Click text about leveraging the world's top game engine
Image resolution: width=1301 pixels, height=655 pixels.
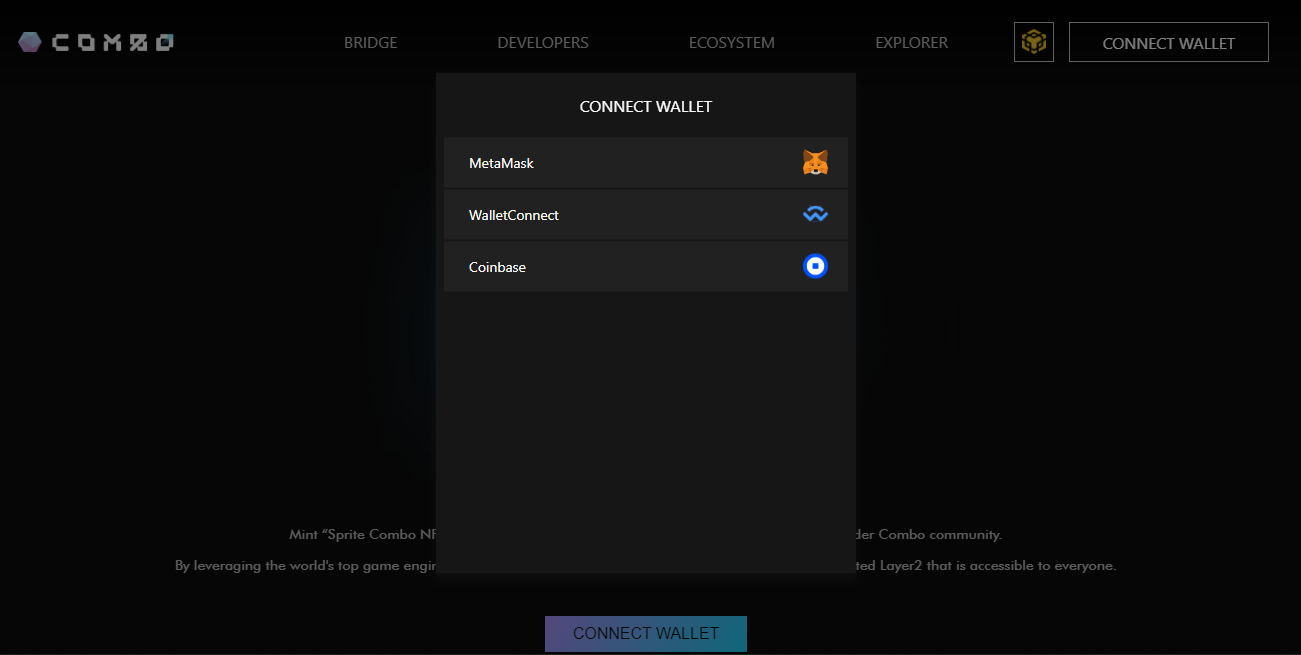click(x=305, y=566)
